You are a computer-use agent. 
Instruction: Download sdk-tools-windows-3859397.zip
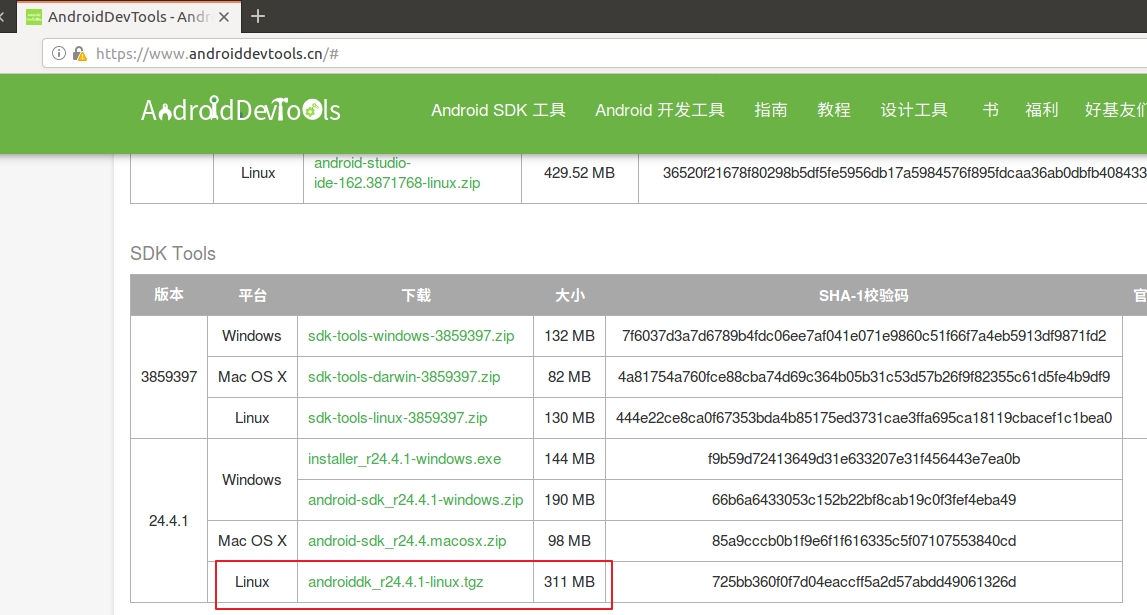411,336
